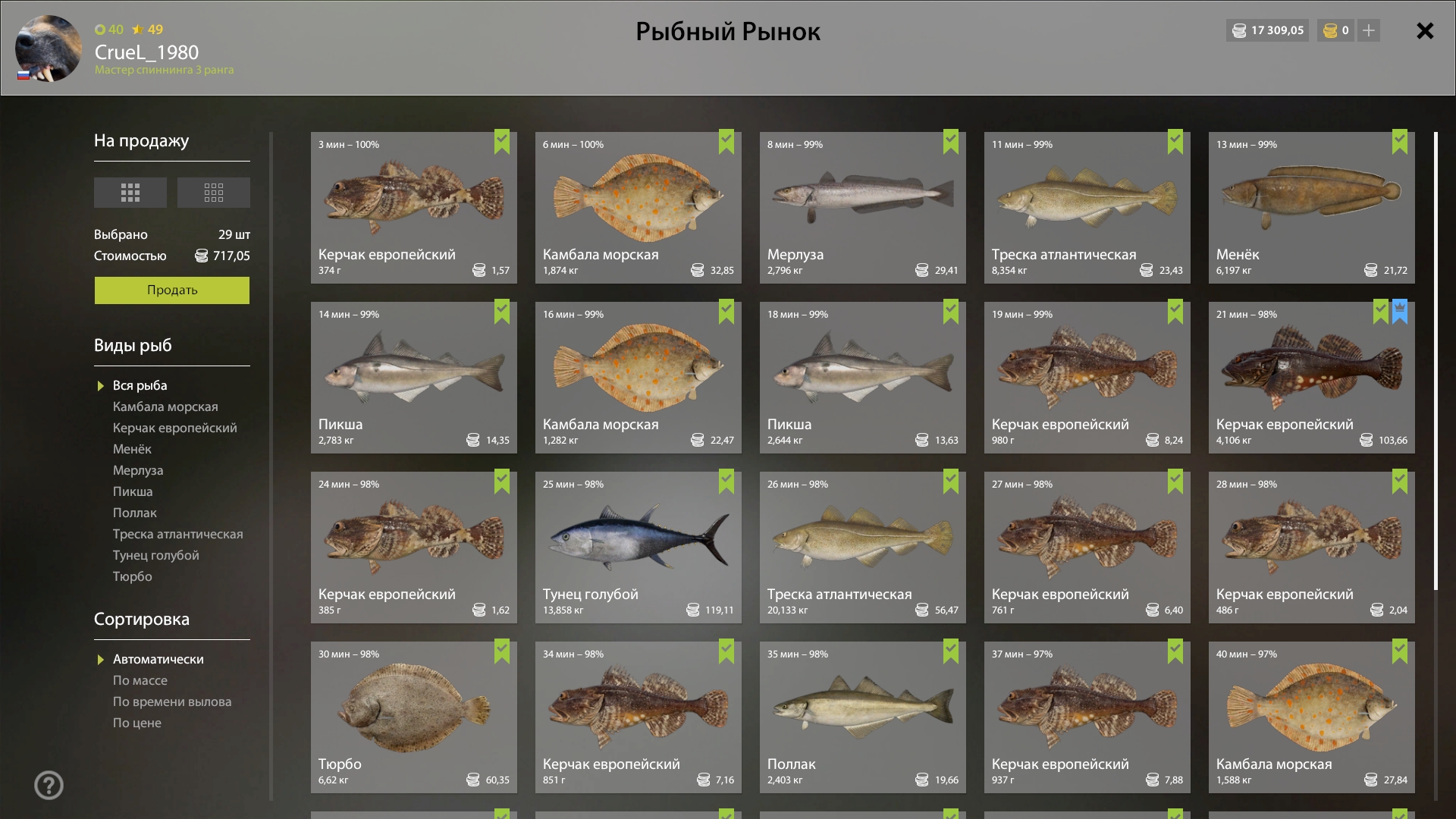Deselect the Тунец голубой 13,858 кг checkmark
1456x819 pixels.
726,481
